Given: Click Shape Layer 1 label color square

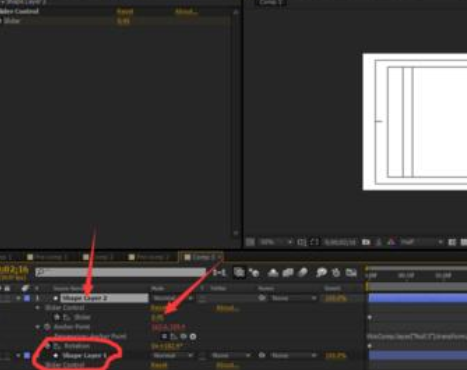Looking at the screenshot, I should 27,356.
